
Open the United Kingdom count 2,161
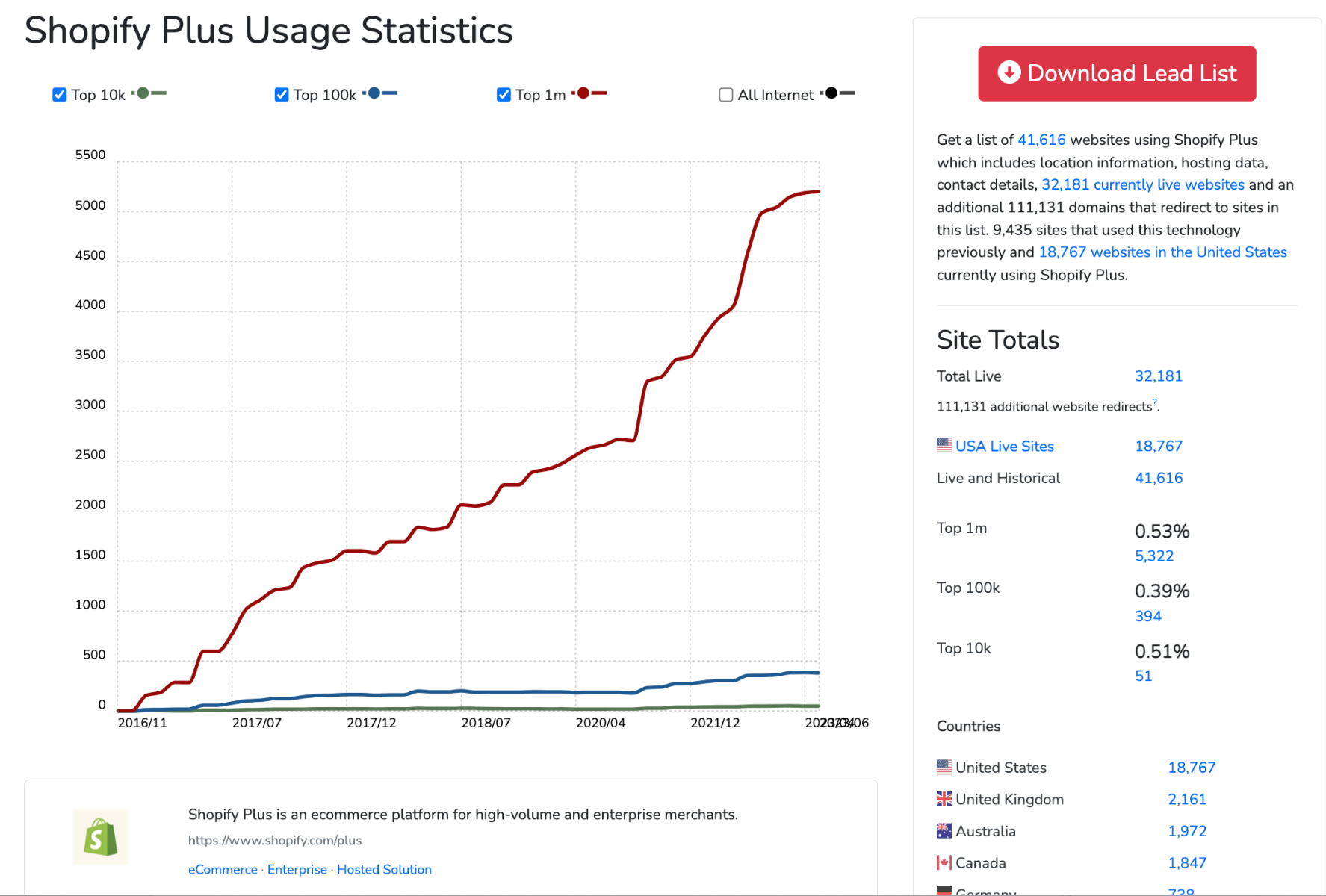point(1187,800)
